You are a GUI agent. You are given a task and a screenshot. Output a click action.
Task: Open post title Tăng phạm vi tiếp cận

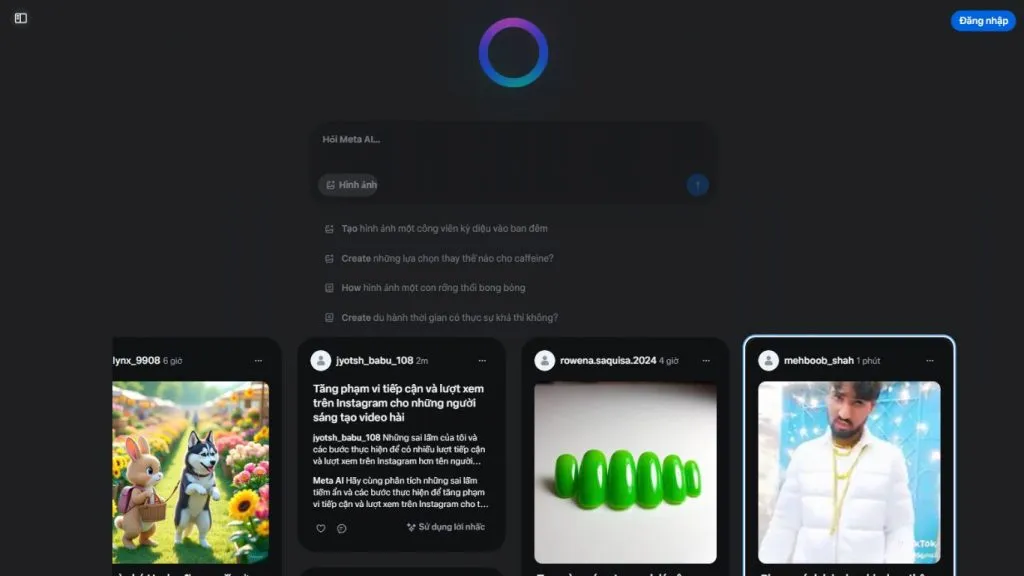tap(398, 403)
